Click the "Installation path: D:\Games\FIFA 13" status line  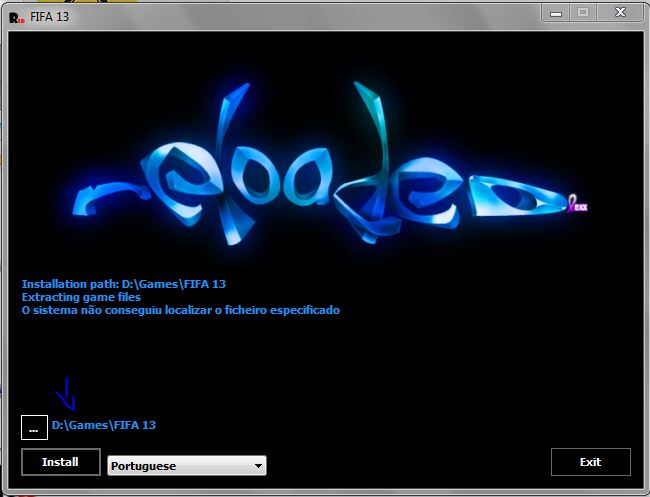click(x=131, y=284)
